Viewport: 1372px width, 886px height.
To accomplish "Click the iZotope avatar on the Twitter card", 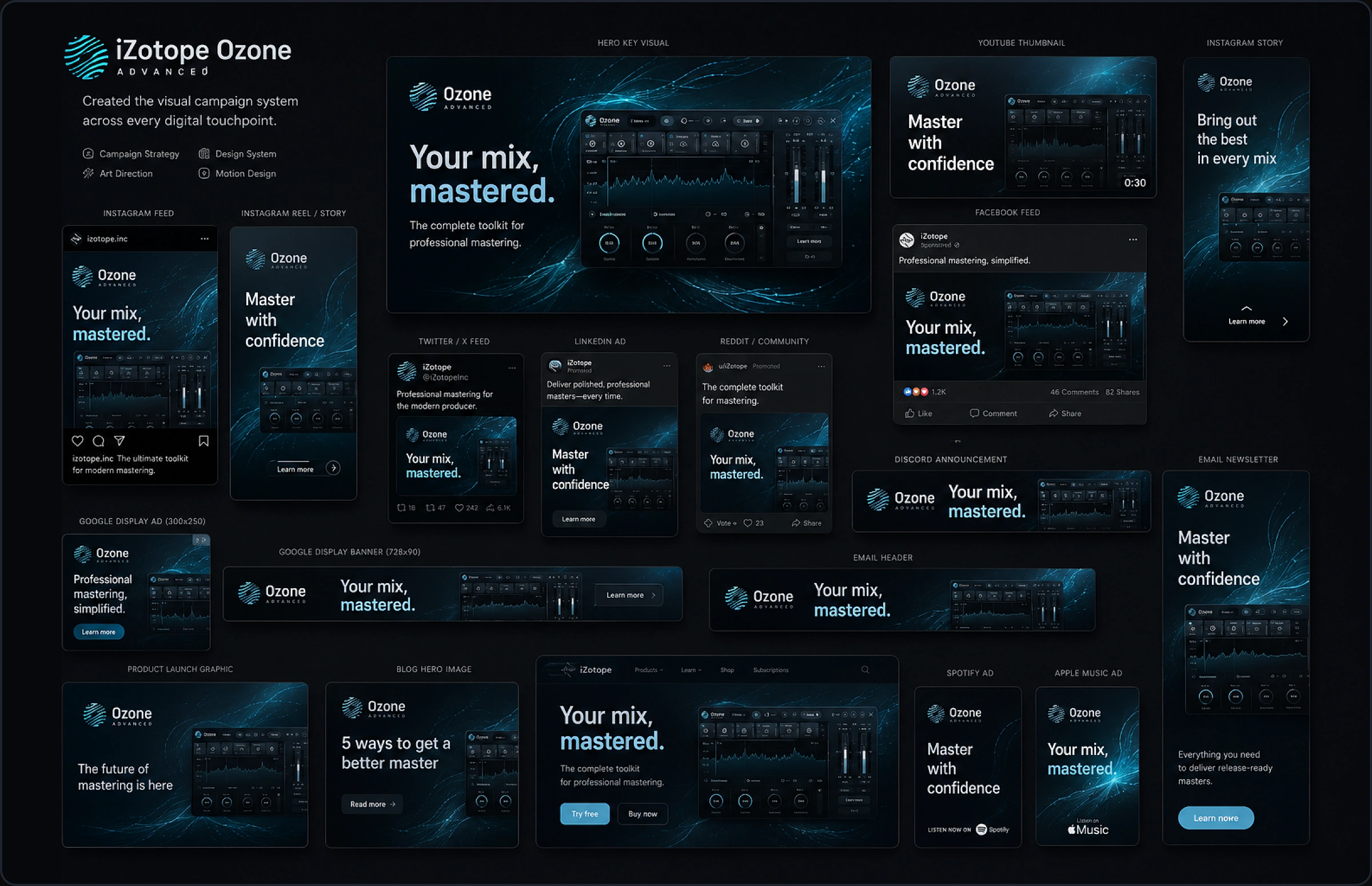I will click(x=406, y=371).
